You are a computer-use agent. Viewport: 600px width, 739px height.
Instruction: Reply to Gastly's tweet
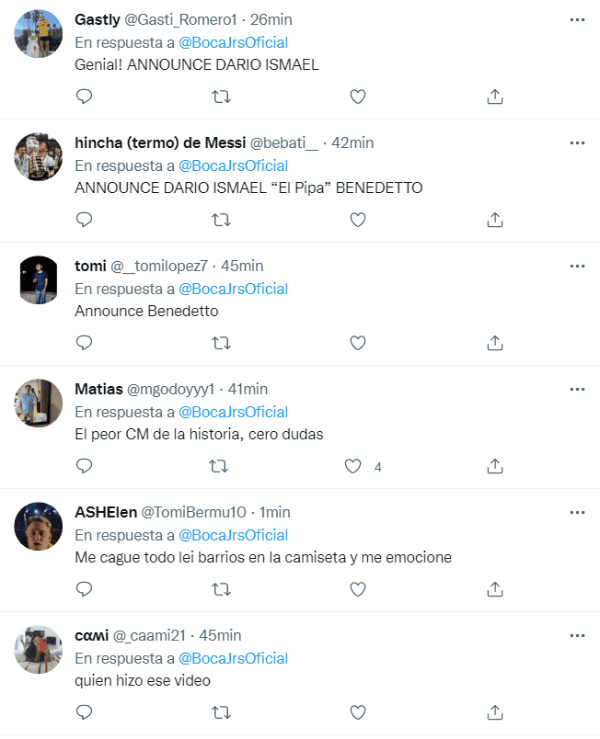point(85,96)
